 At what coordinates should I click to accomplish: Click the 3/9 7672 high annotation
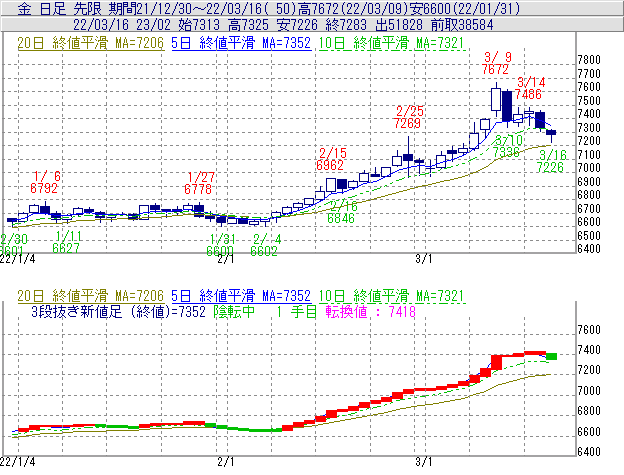[x=496, y=63]
